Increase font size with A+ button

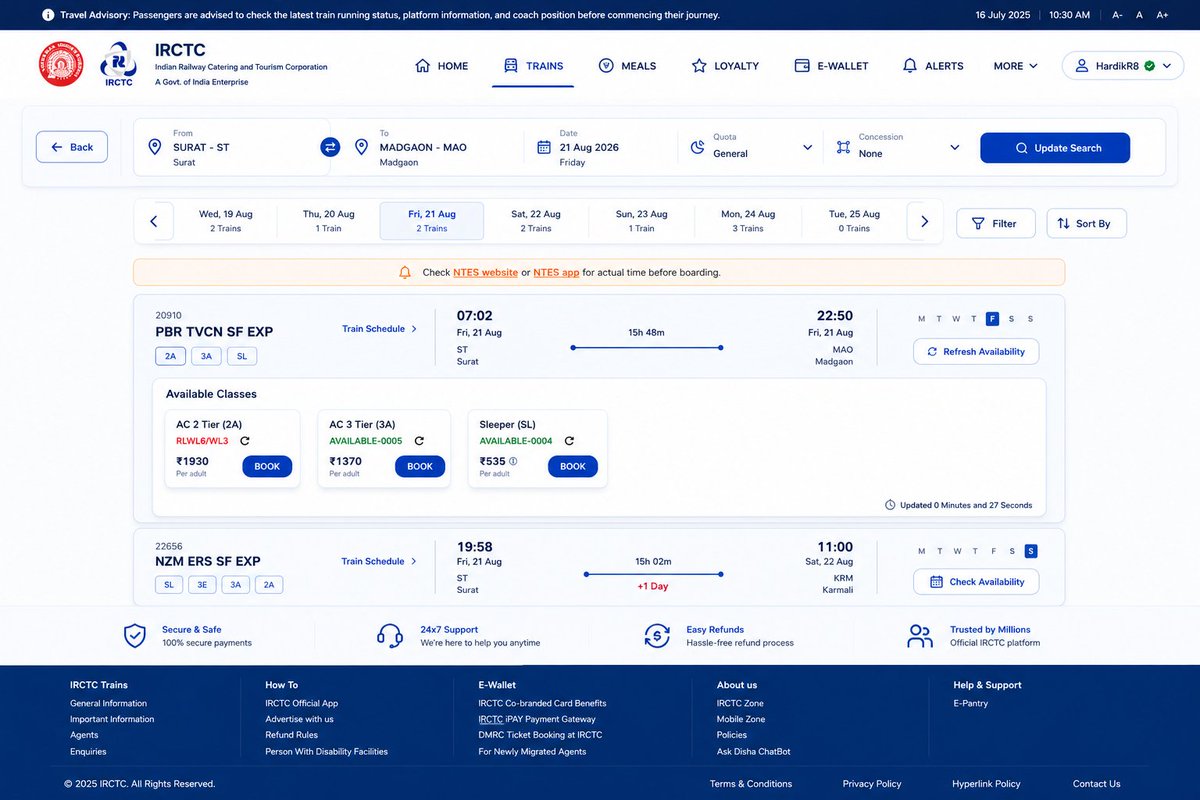[1162, 15]
